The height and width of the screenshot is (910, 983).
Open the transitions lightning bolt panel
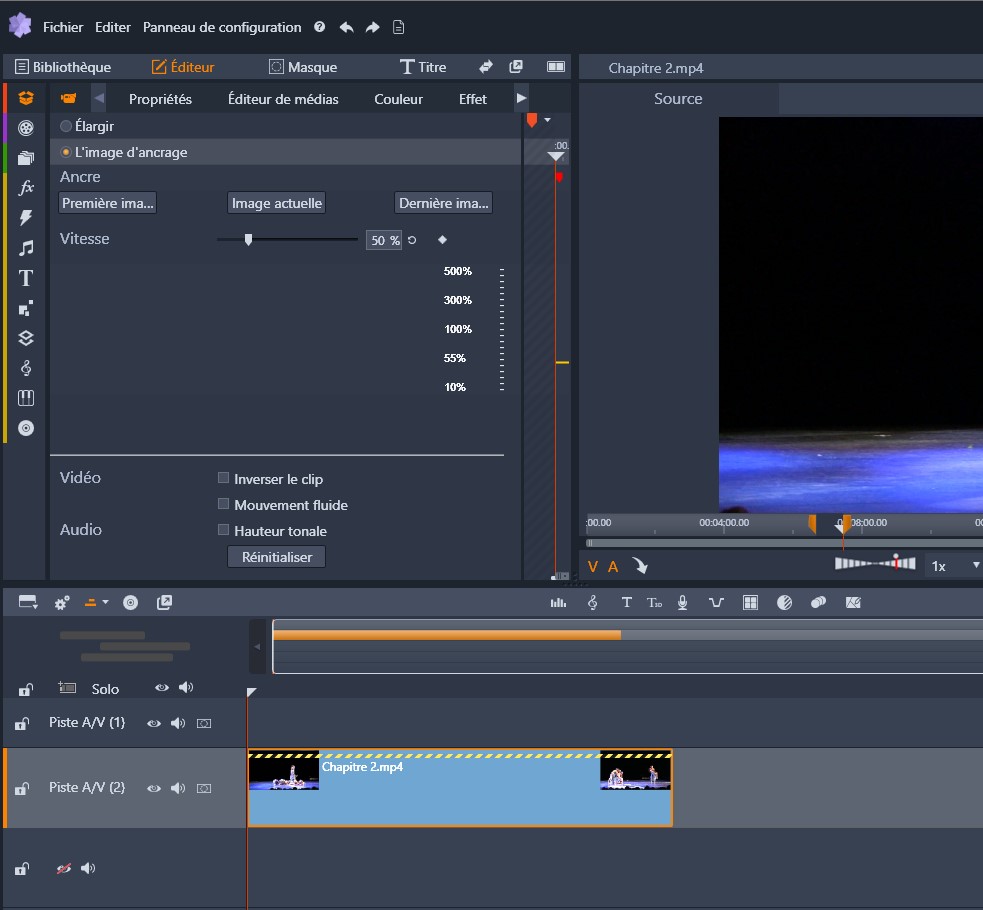[x=26, y=218]
